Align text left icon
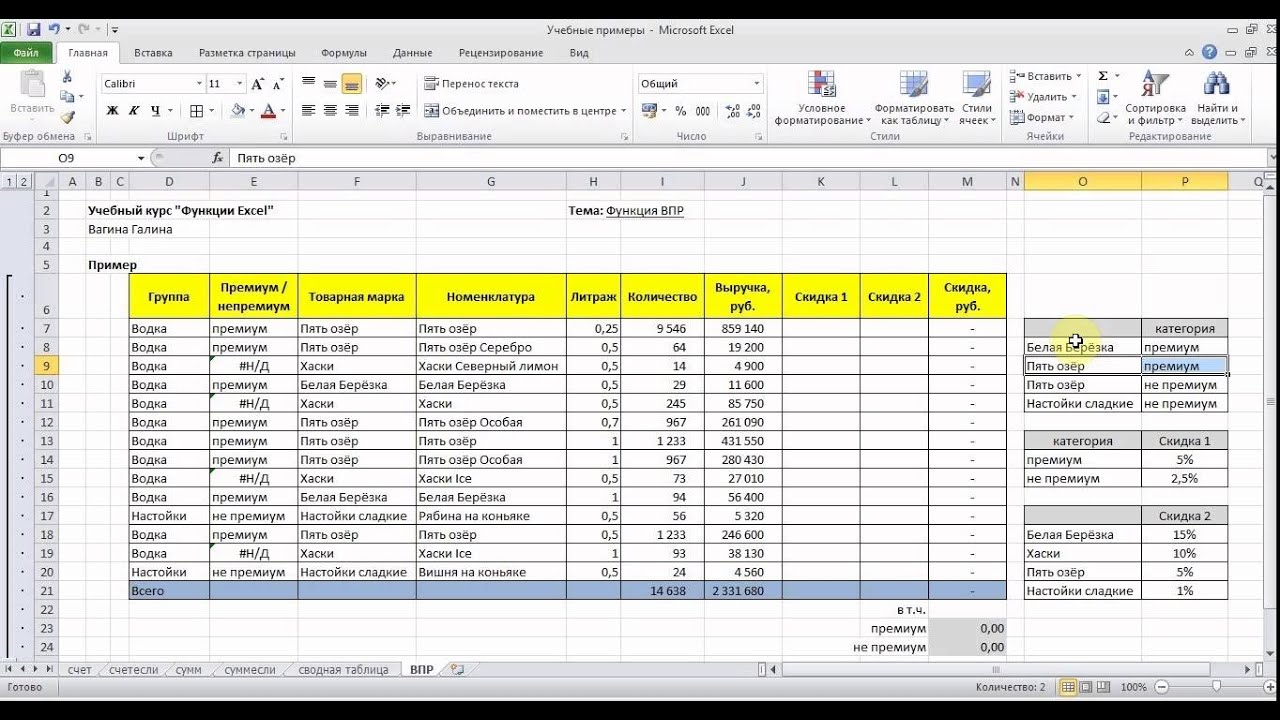Image resolution: width=1280 pixels, height=720 pixels. click(309, 111)
